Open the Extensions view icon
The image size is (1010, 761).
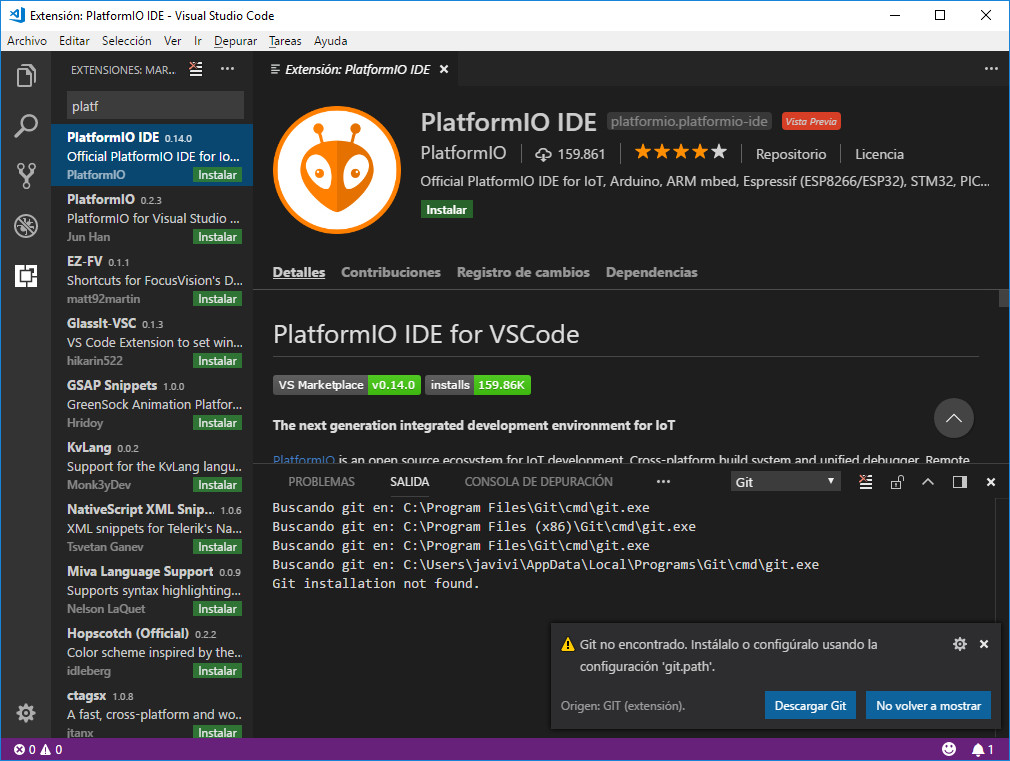[26, 276]
